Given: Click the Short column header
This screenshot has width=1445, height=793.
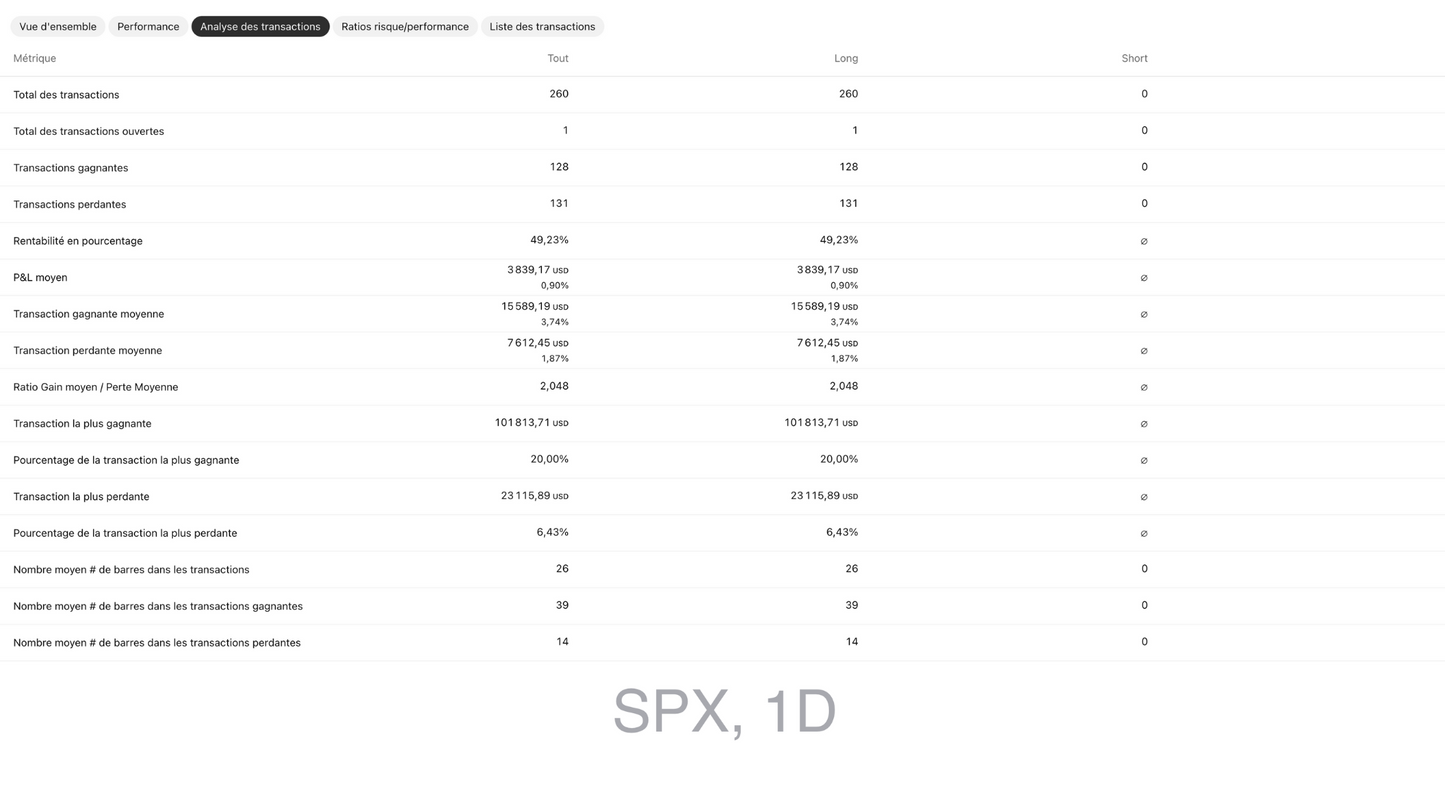Looking at the screenshot, I should pos(1134,58).
